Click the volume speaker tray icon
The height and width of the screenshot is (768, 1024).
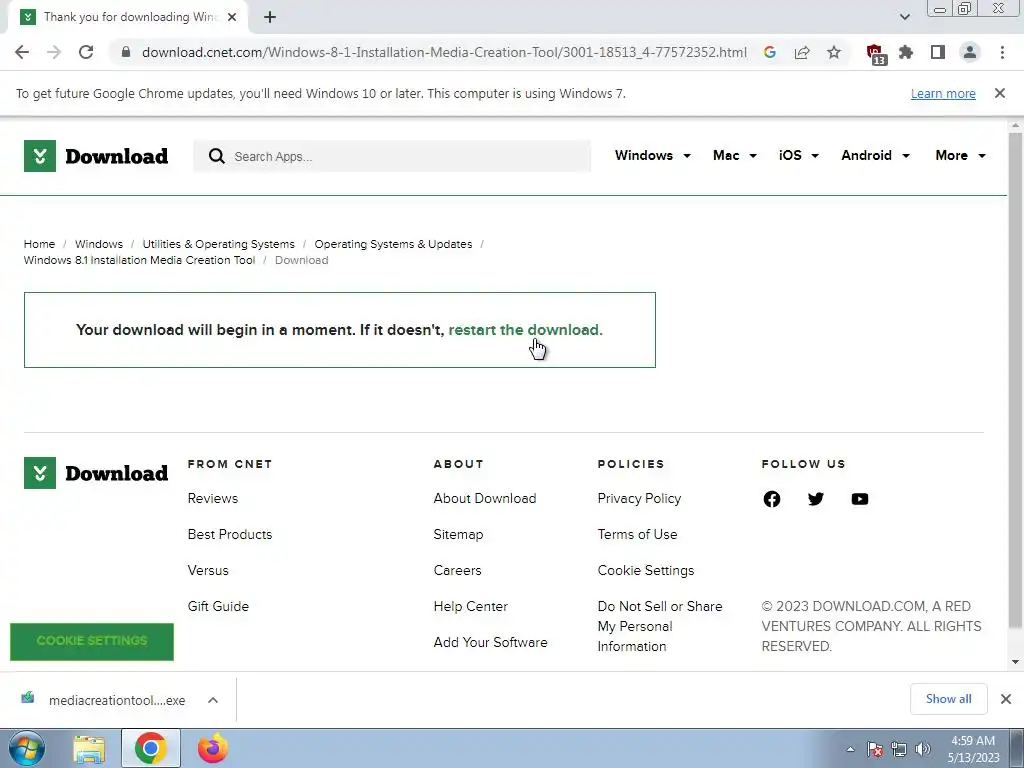click(923, 749)
